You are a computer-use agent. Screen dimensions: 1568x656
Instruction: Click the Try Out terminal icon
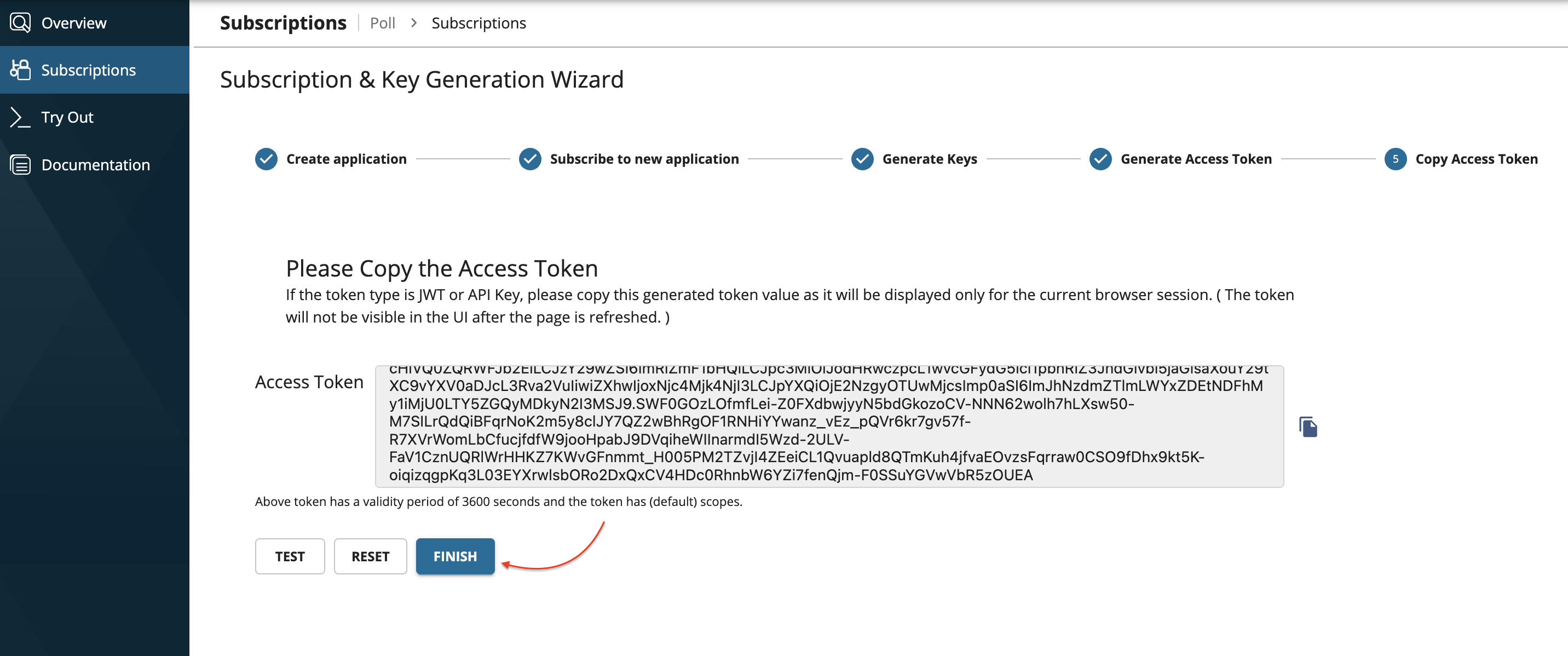(x=20, y=117)
